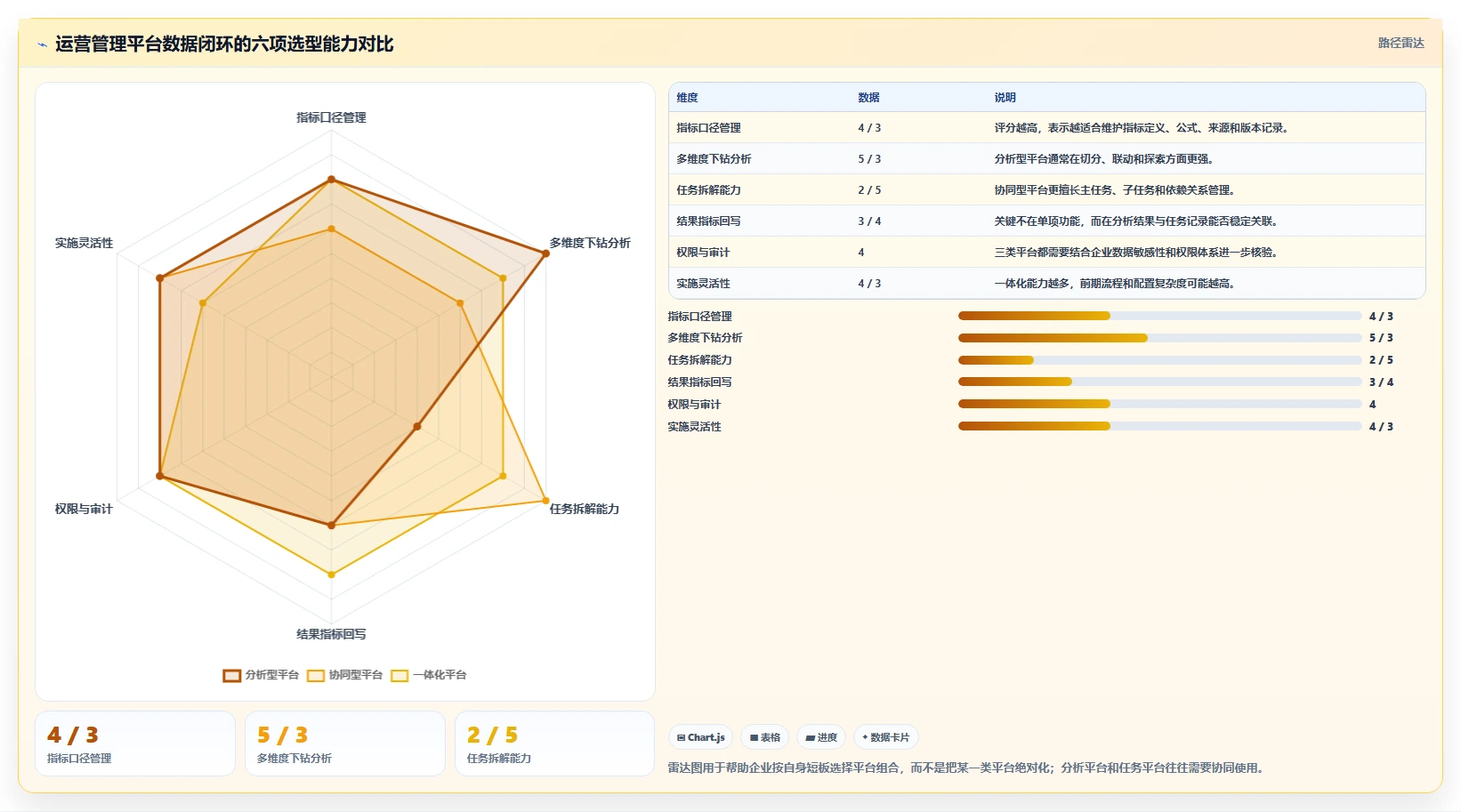1461x812 pixels.
Task: Click the description starting with 分析型平台通常
Action: pos(1104,159)
